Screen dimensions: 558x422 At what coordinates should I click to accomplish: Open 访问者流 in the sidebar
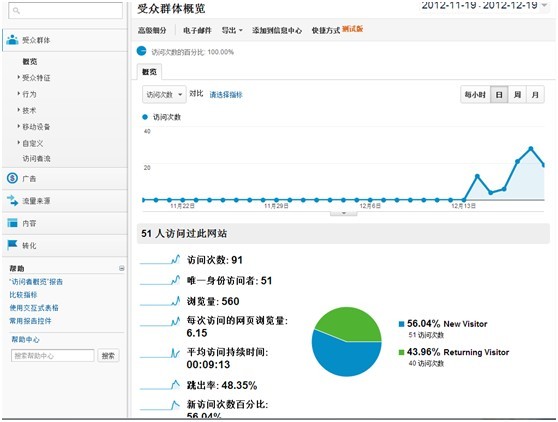[x=36, y=158]
